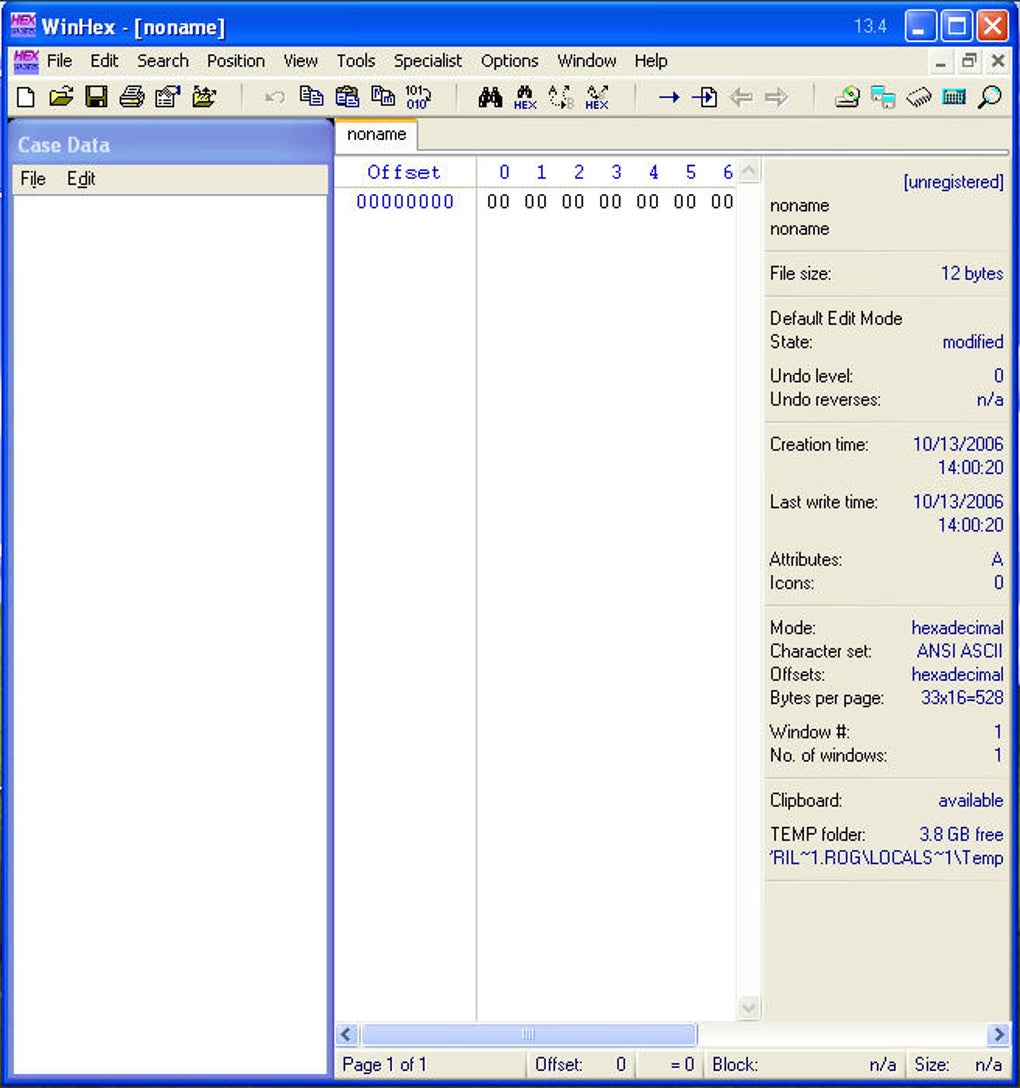
Task: Click the Paste into new file icon
Action: [x=382, y=96]
